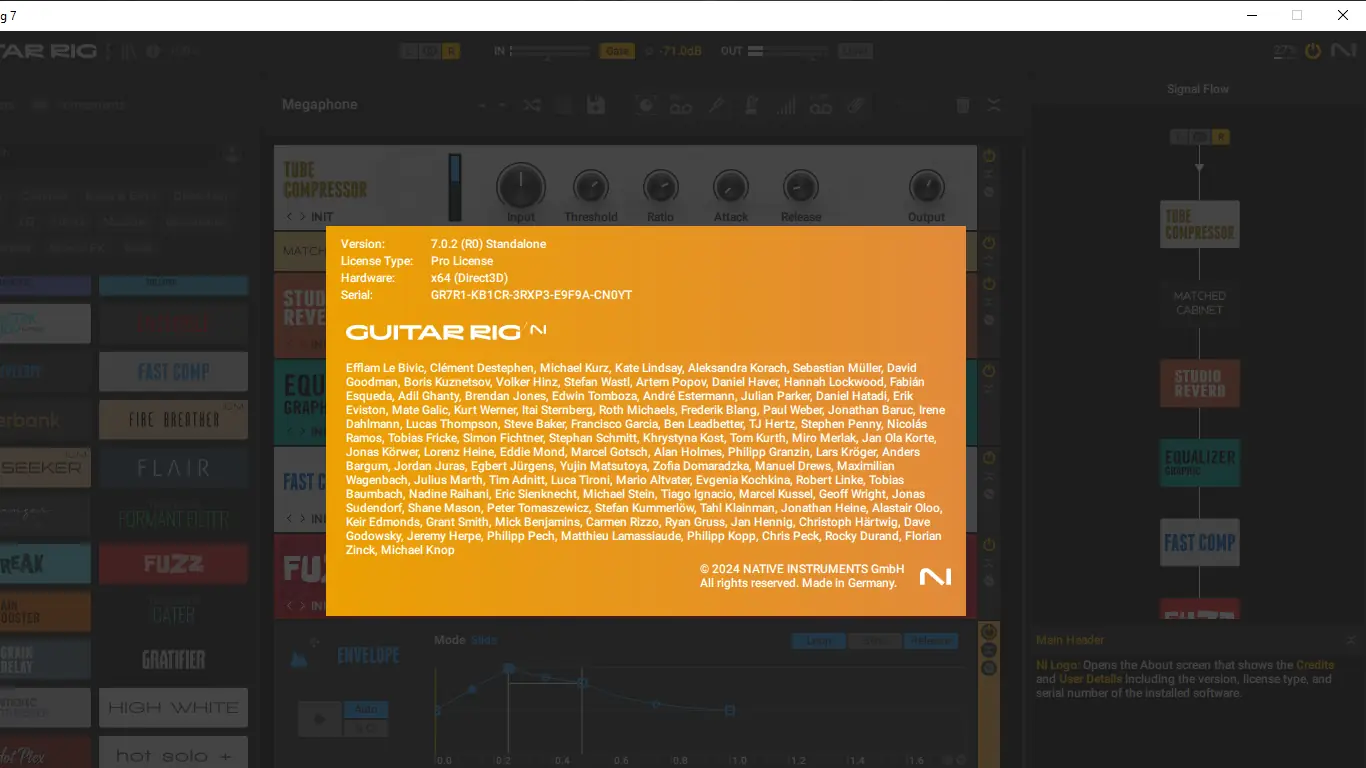Click the info icon in the header

(x=153, y=51)
